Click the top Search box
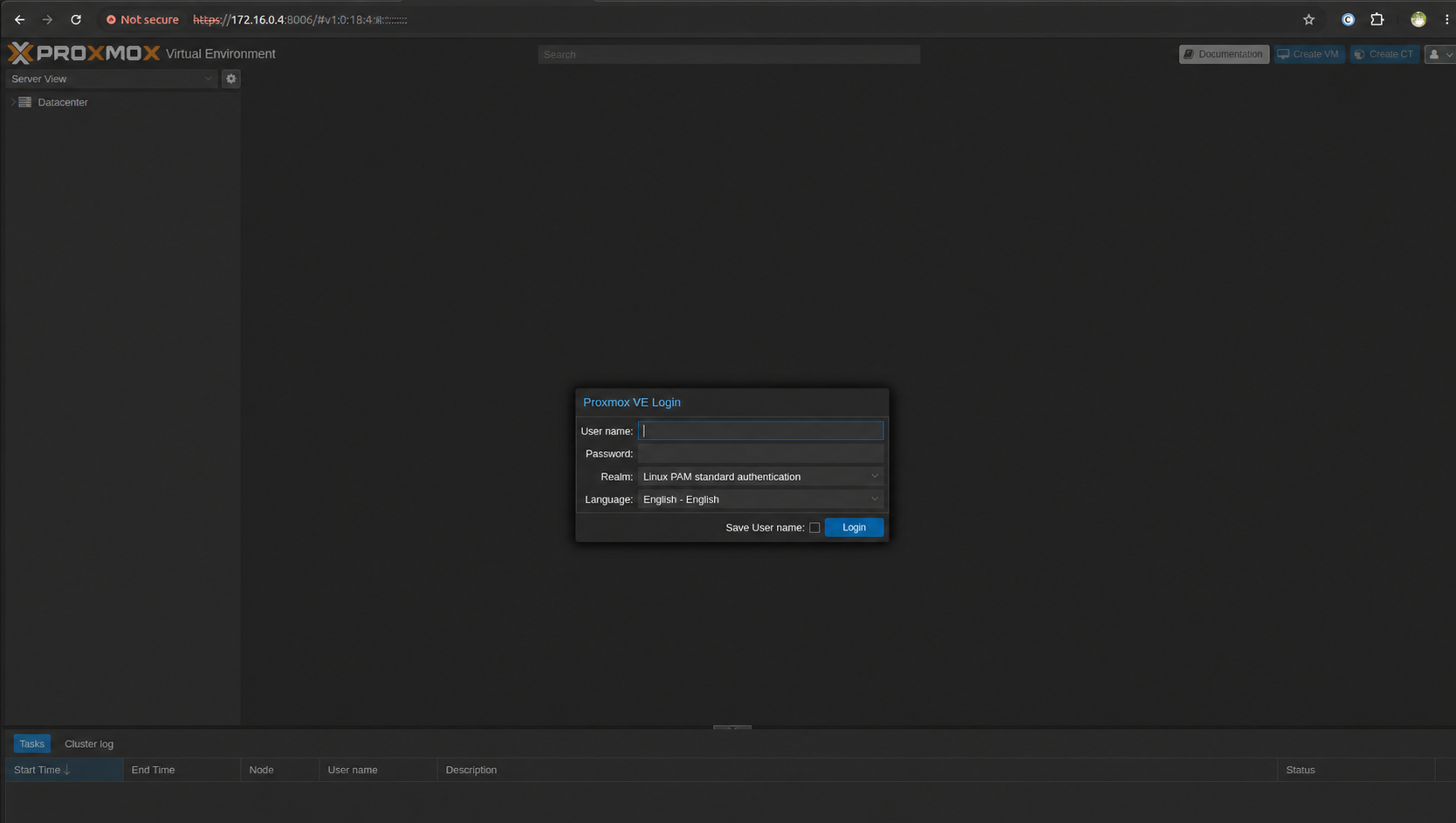 [x=729, y=54]
